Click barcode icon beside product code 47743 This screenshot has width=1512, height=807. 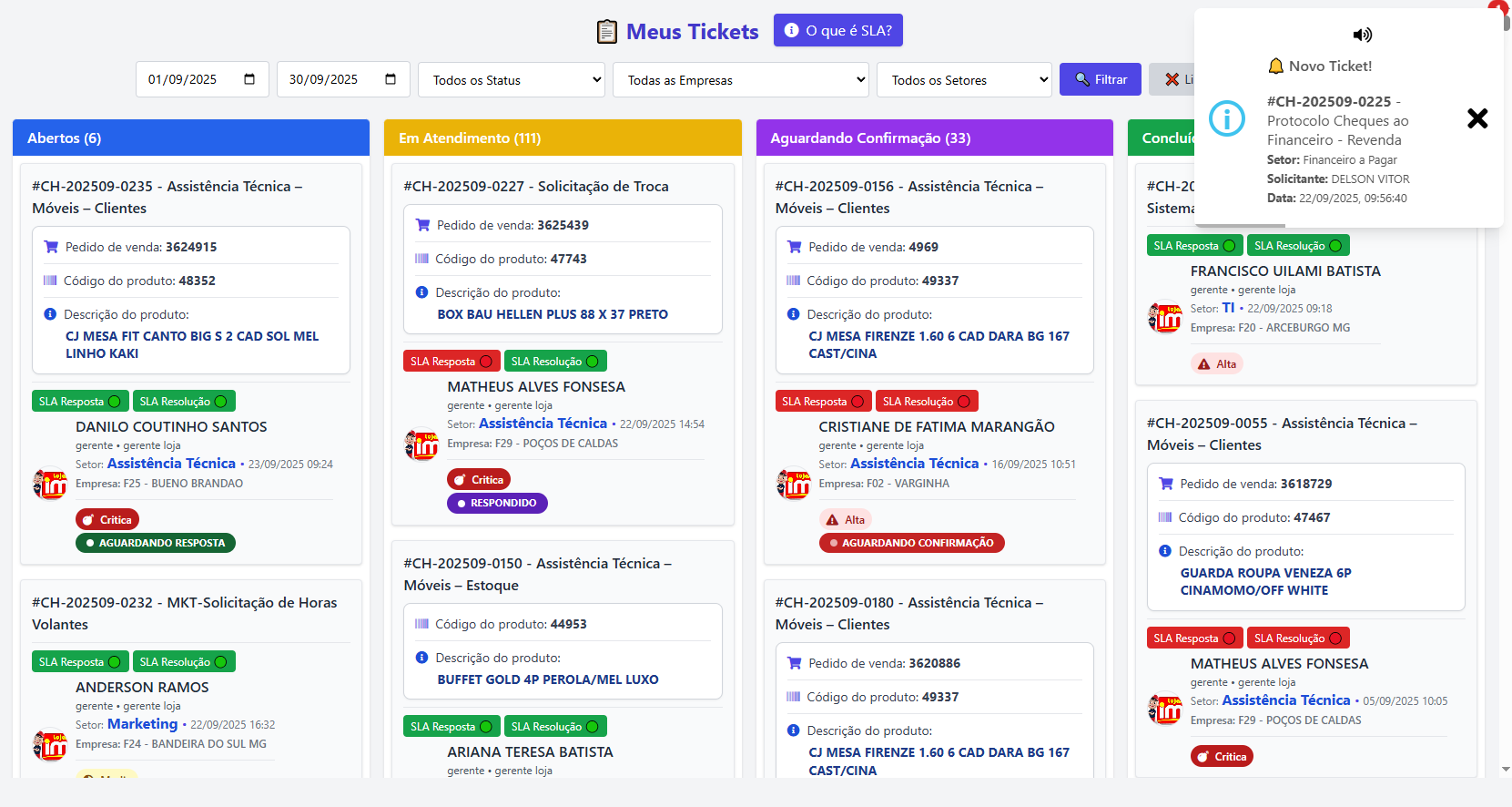point(421,259)
